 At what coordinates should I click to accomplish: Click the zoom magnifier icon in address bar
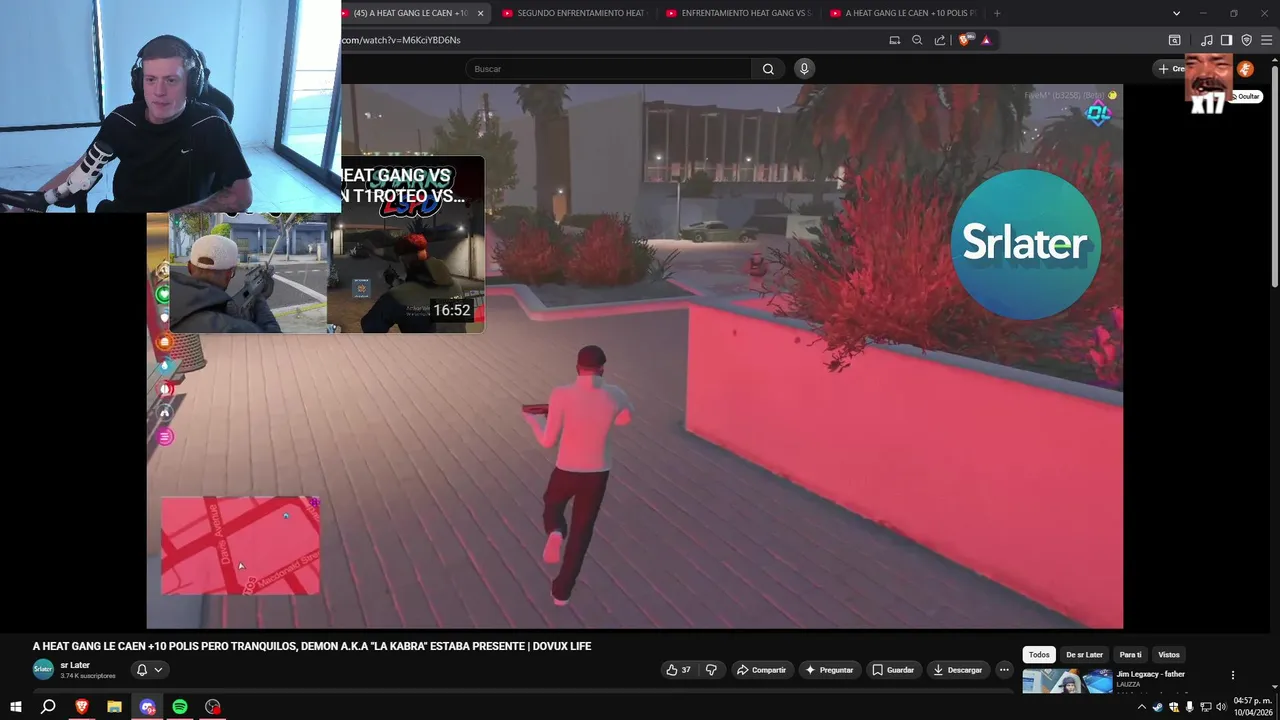click(917, 40)
